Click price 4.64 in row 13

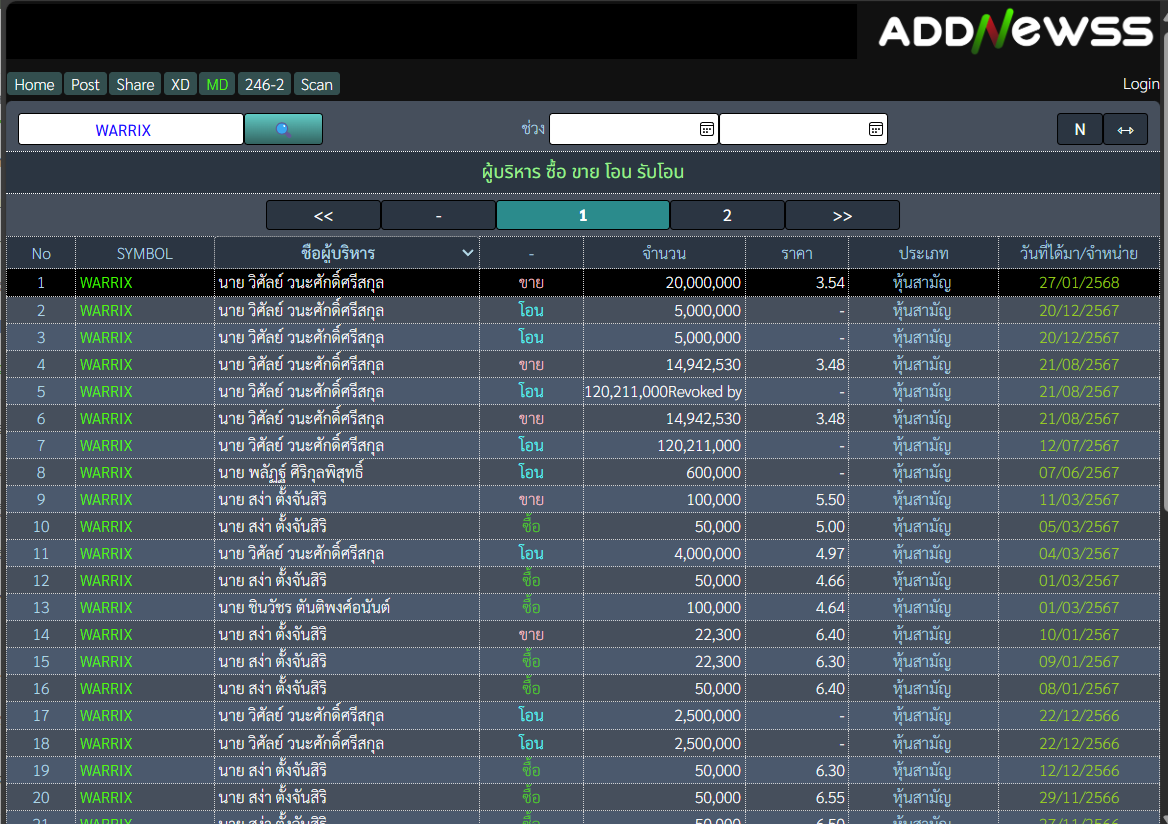pyautogui.click(x=830, y=607)
